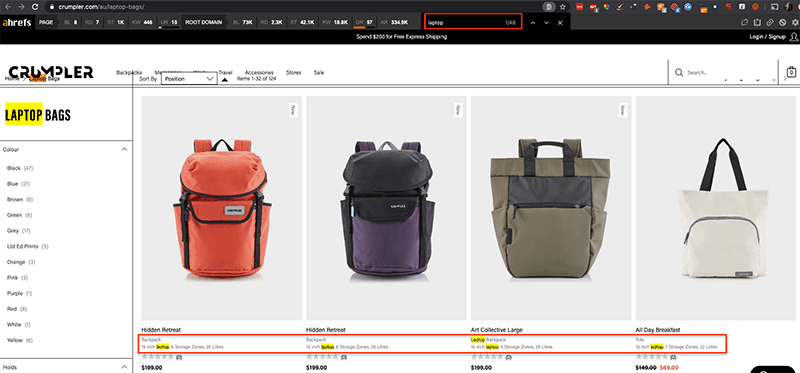Click the Ahrefs KW 446 metric
Image resolution: width=800 pixels, height=373 pixels.
point(142,22)
